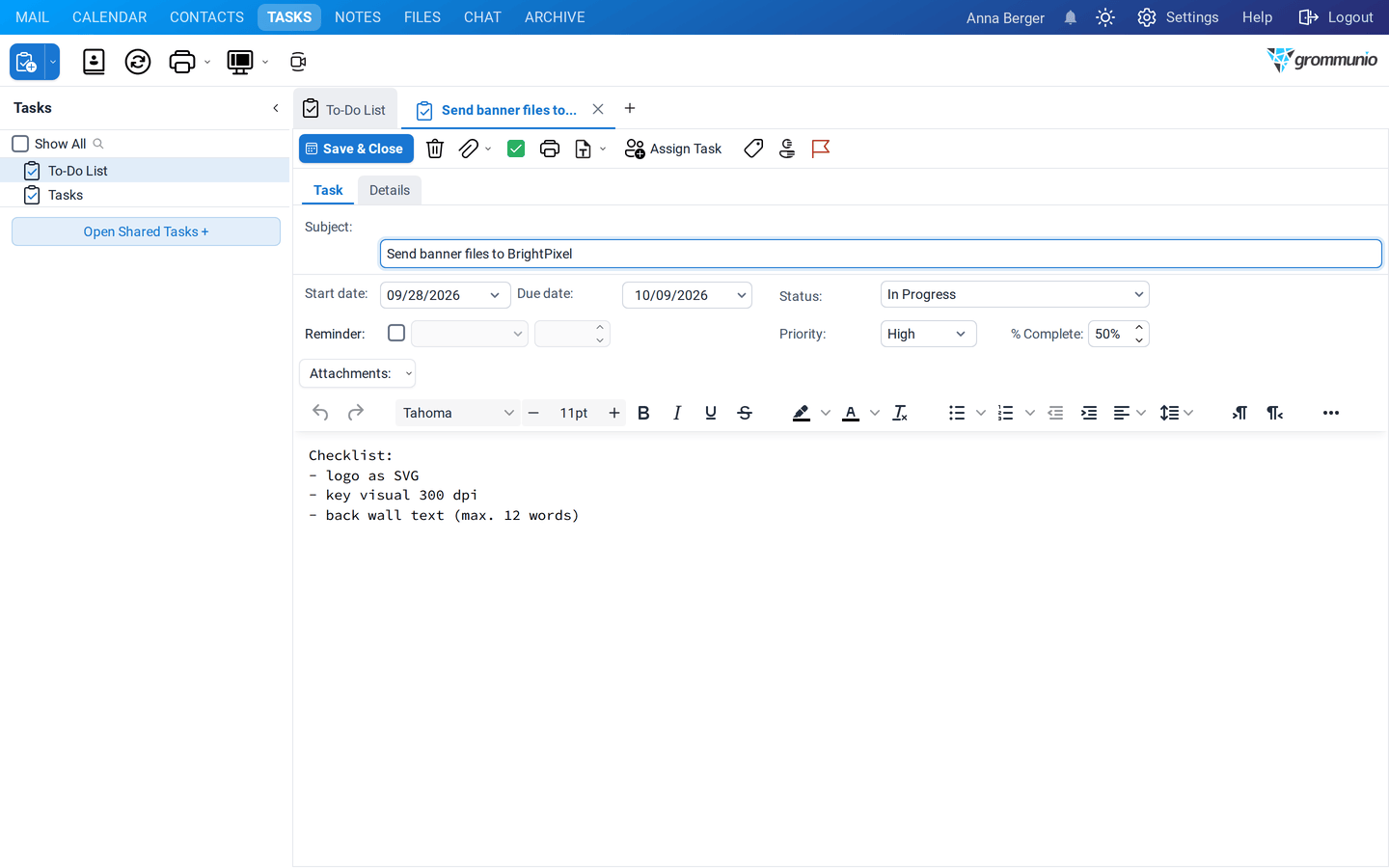This screenshot has width=1389, height=868.
Task: Click the Strikethrough formatting button
Action: click(x=745, y=413)
